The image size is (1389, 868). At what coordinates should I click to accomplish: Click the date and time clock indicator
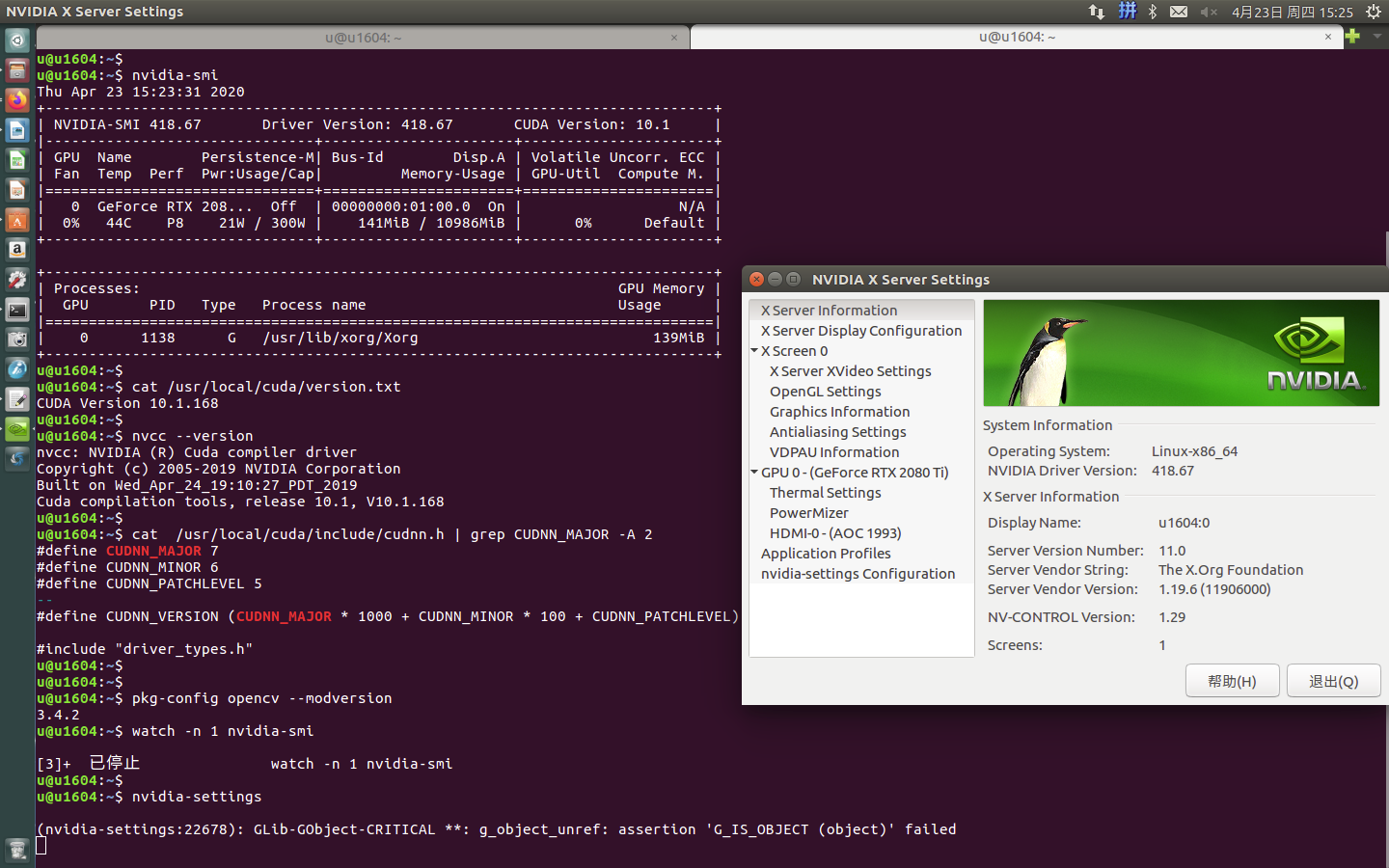tap(1292, 12)
